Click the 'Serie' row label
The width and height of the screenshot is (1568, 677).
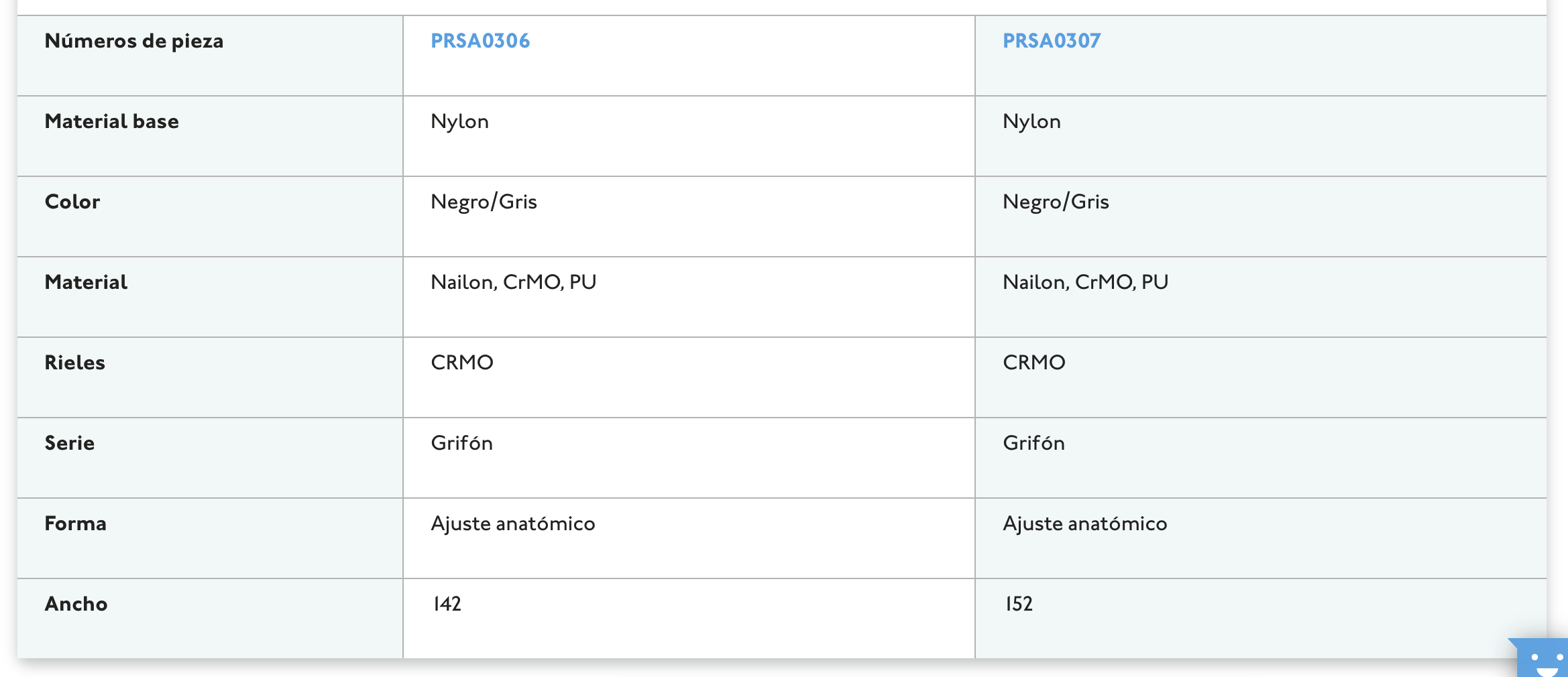pos(69,443)
